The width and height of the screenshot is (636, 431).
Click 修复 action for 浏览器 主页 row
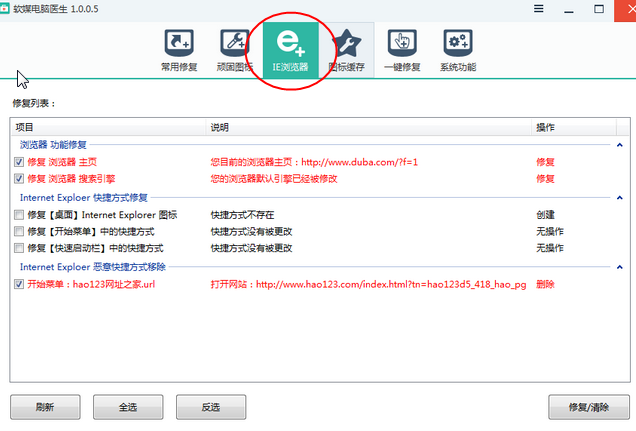click(x=545, y=162)
